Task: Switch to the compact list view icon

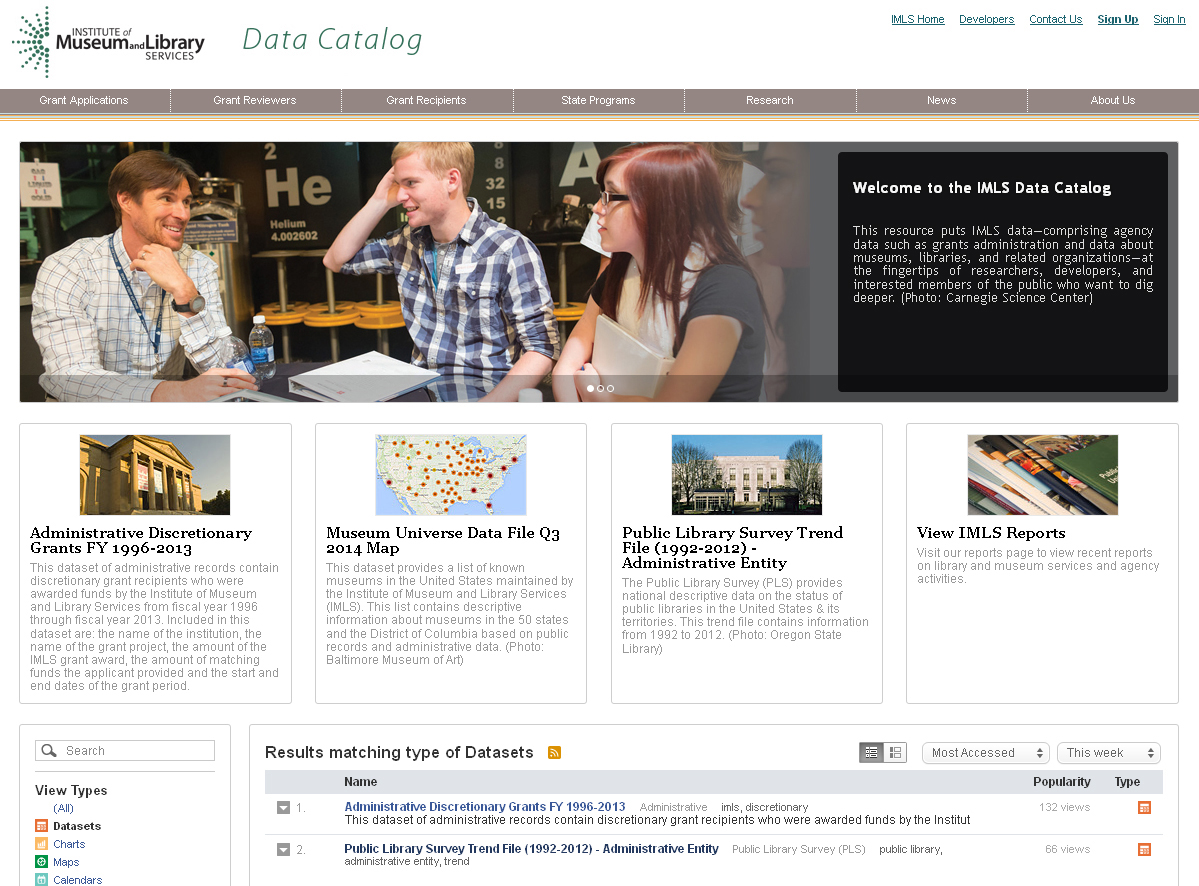Action: click(x=871, y=753)
